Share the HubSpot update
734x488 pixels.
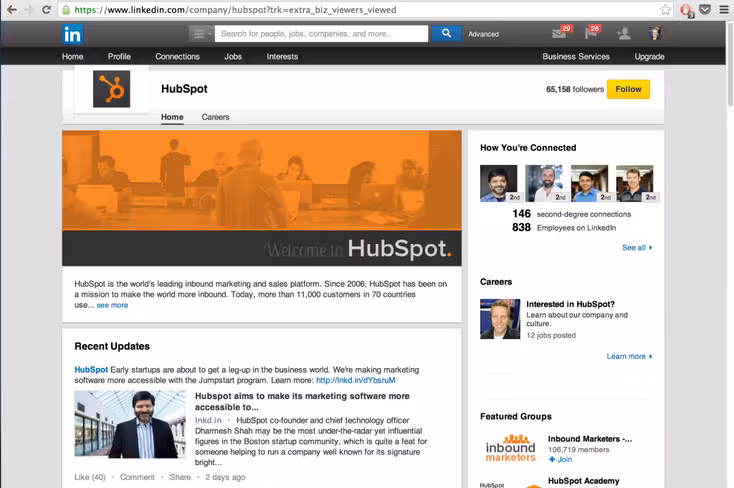(x=180, y=477)
